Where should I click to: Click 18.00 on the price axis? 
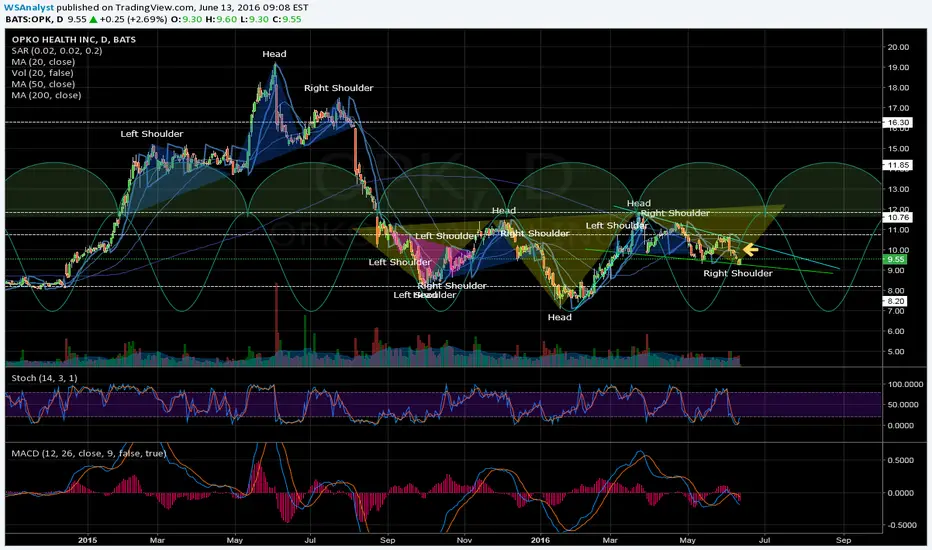click(898, 87)
